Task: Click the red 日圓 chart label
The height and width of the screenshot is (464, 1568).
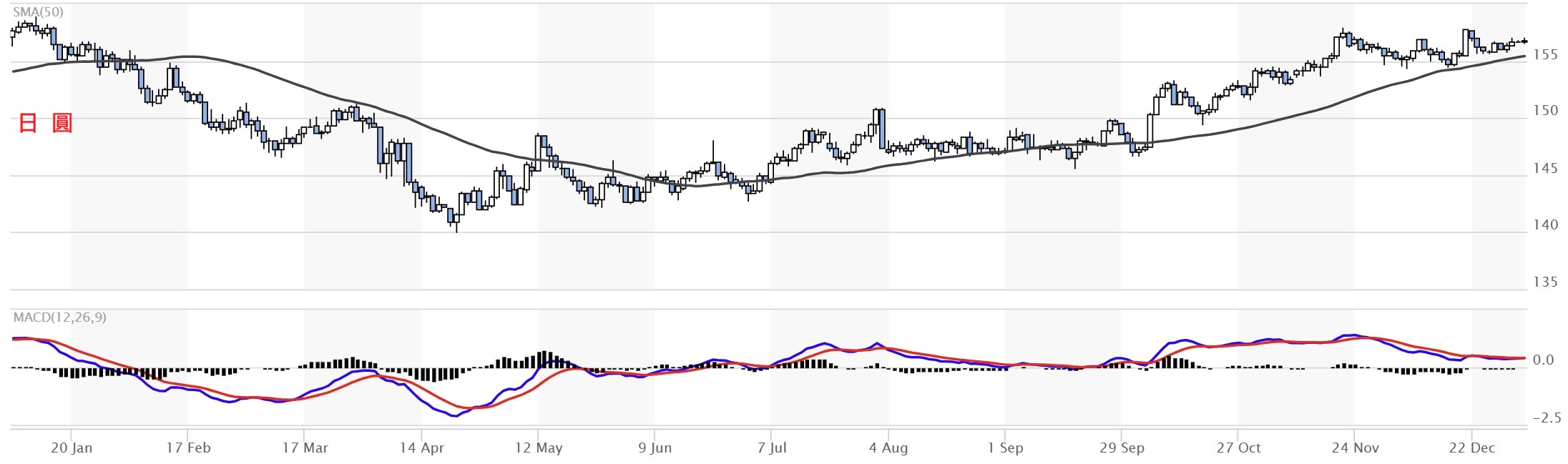Action: coord(45,123)
